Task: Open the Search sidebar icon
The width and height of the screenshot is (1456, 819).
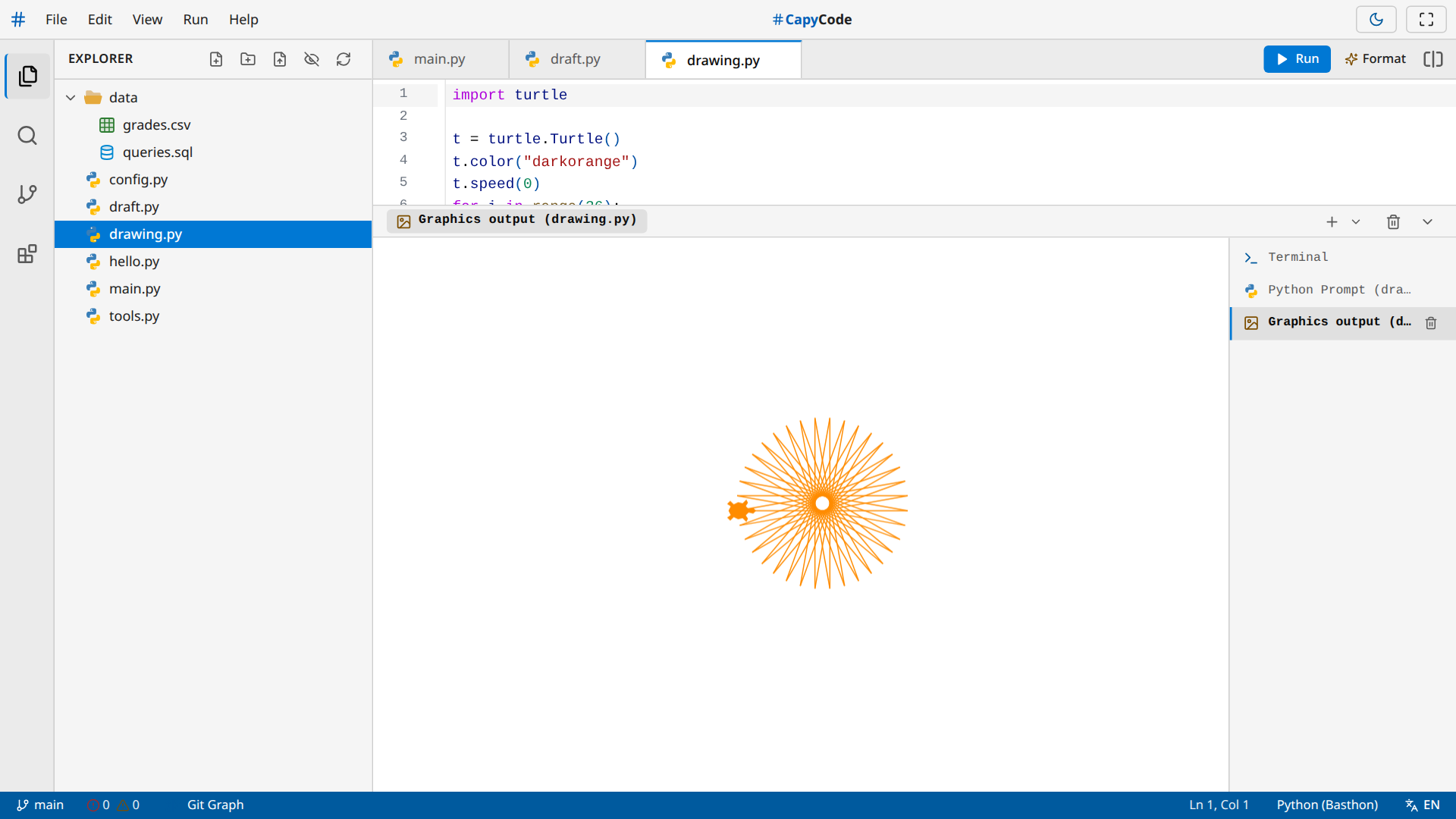Action: 27,136
